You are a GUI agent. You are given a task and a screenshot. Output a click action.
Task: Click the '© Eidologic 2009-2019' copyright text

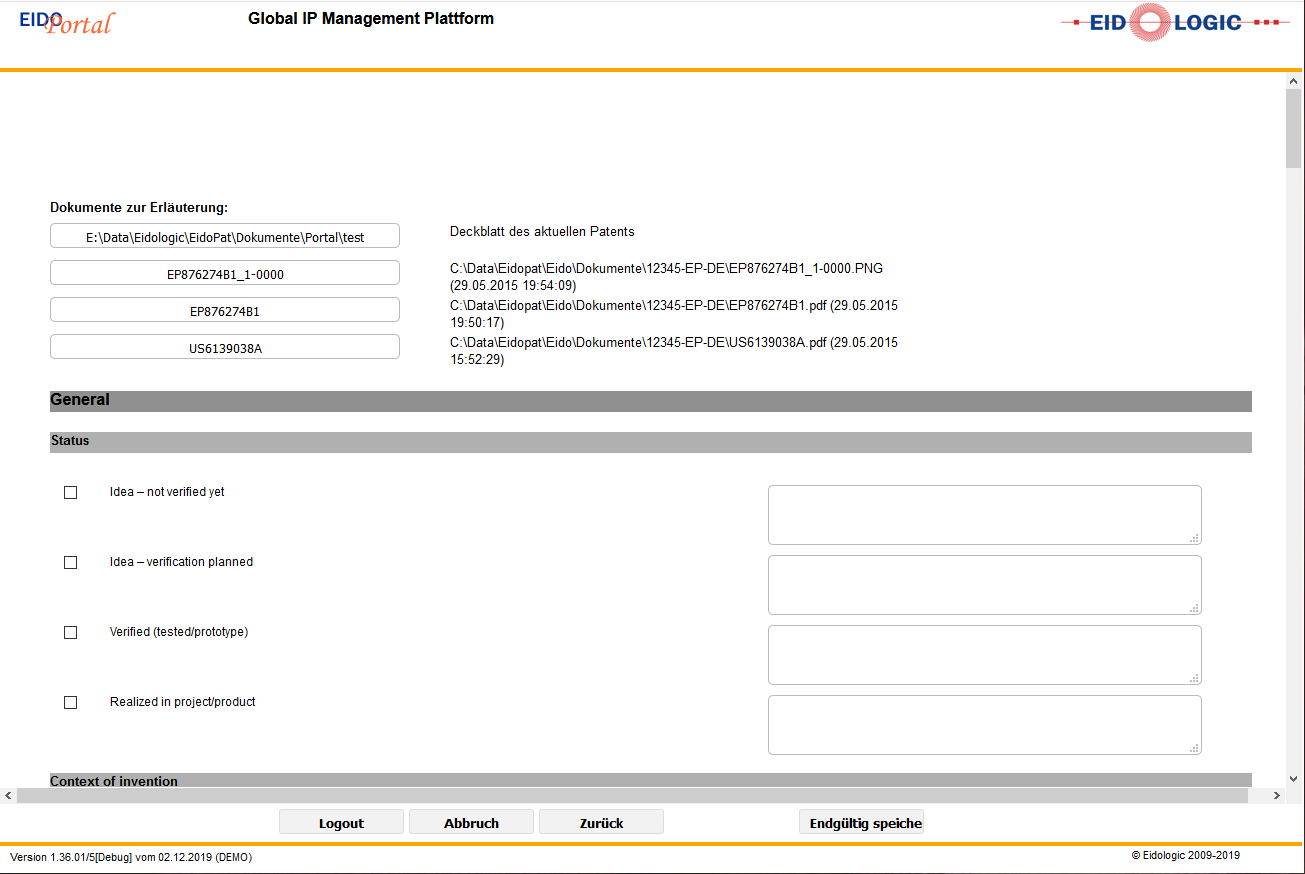1186,855
